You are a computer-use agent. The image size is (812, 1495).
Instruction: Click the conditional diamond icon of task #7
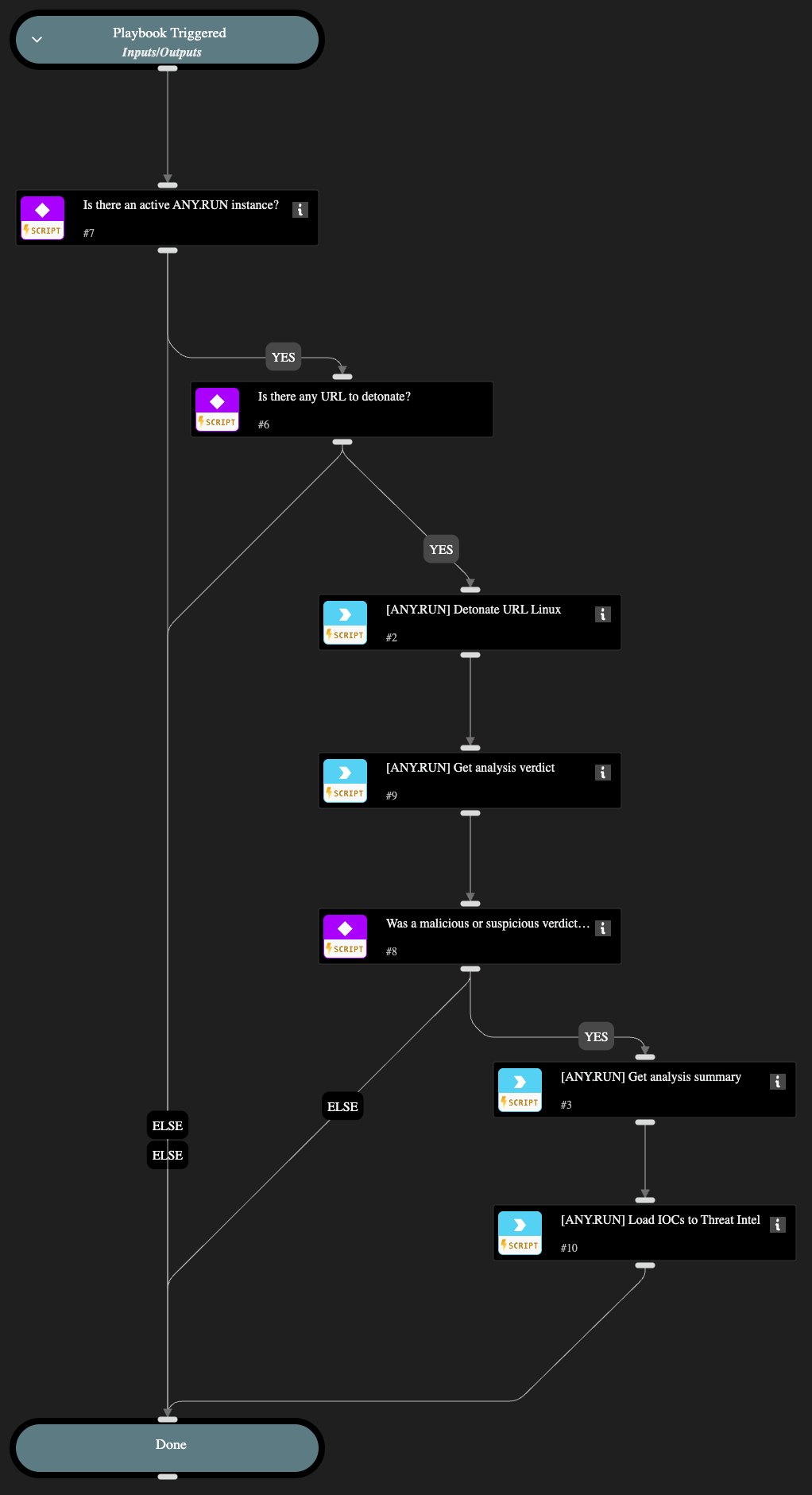(43, 210)
